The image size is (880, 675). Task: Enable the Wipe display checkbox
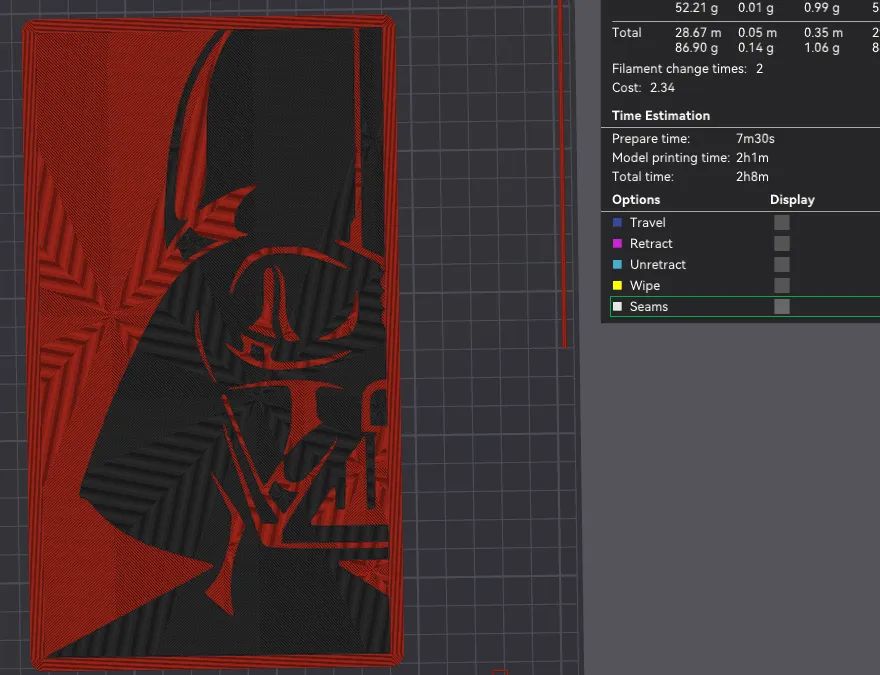[x=781, y=285]
